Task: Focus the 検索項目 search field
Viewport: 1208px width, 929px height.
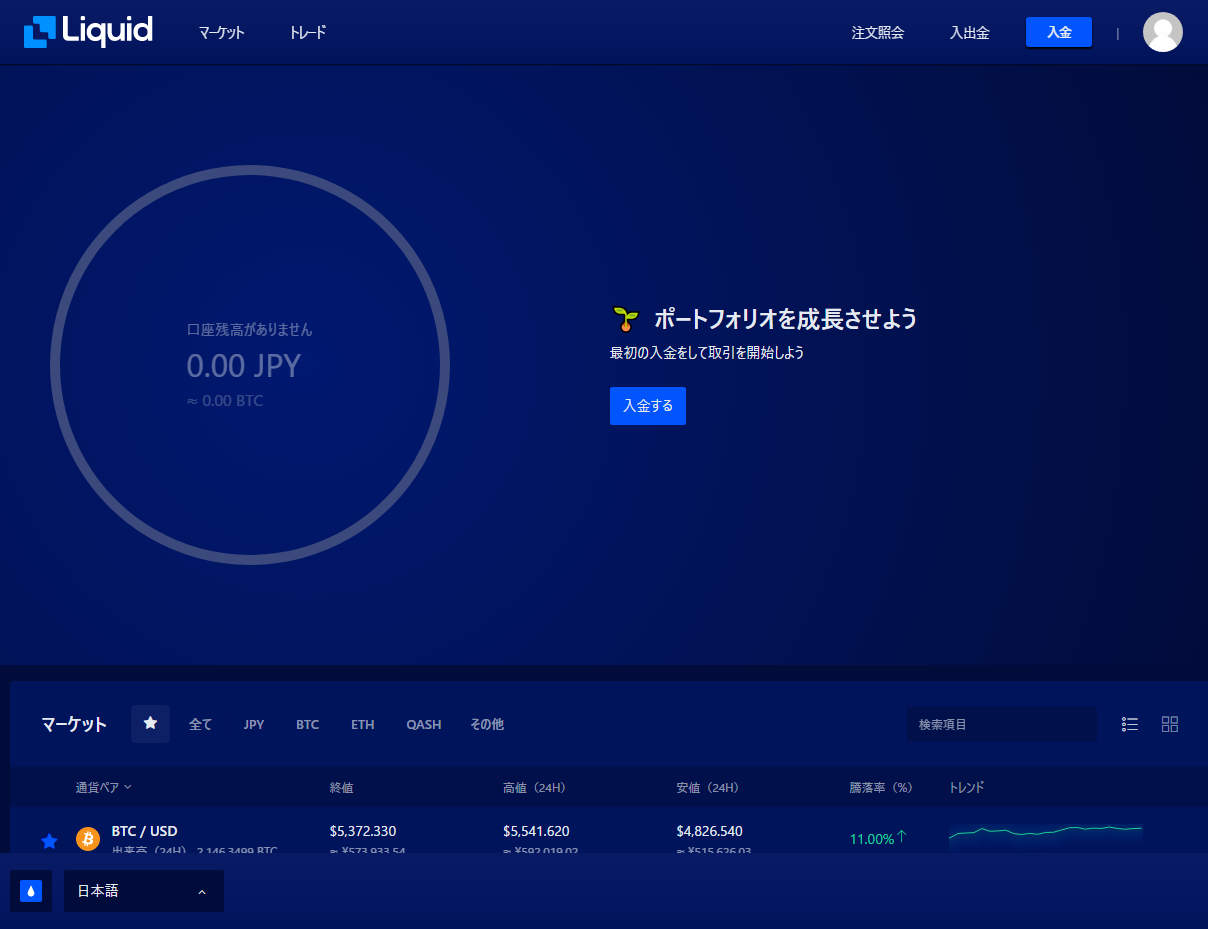Action: [x=1001, y=724]
